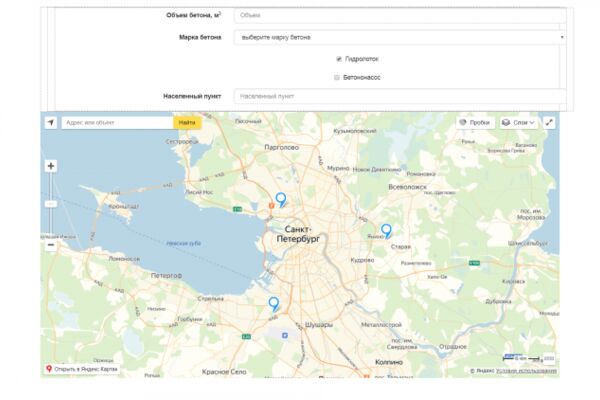This screenshot has width=600, height=400.
Task: Open the Условия использования link
Action: (x=527, y=371)
